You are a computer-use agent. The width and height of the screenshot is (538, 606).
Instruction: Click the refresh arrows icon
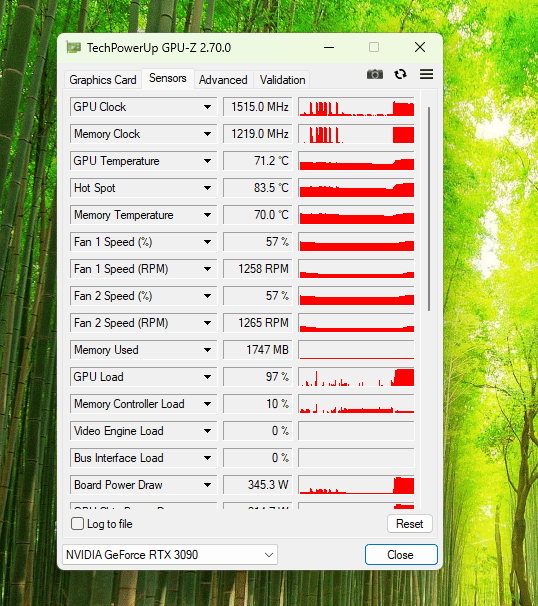[400, 74]
